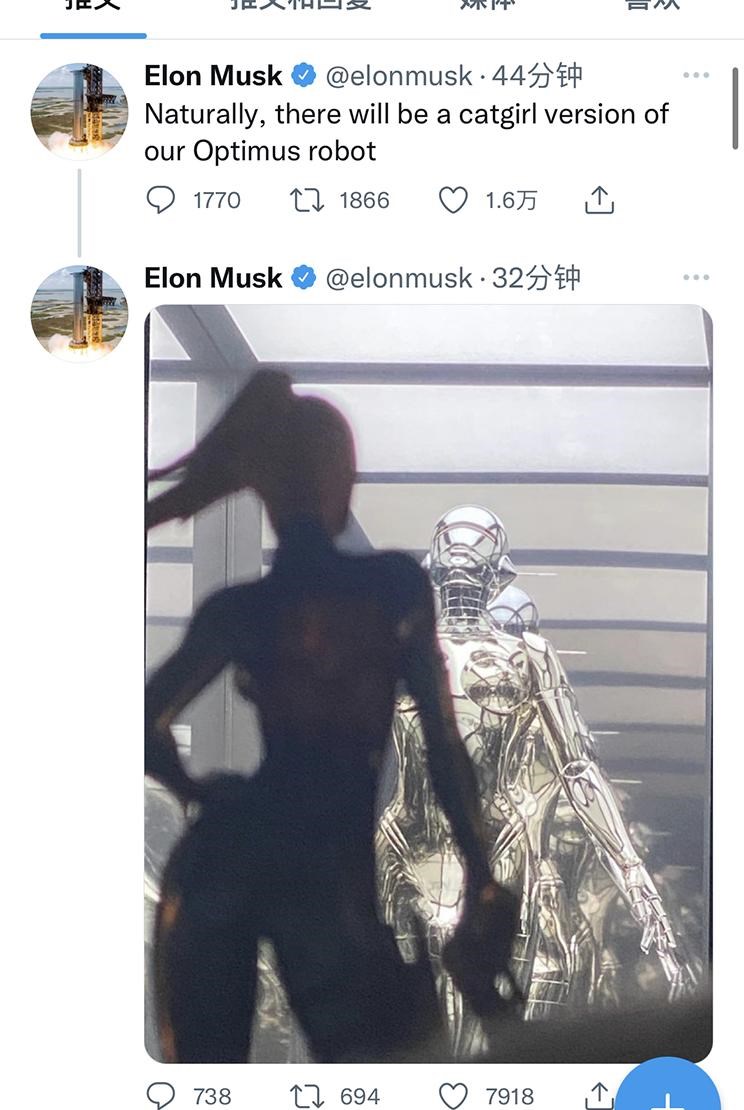744x1110 pixels.
Task: Like the photo tweet with 7918 likes
Action: [x=453, y=1096]
